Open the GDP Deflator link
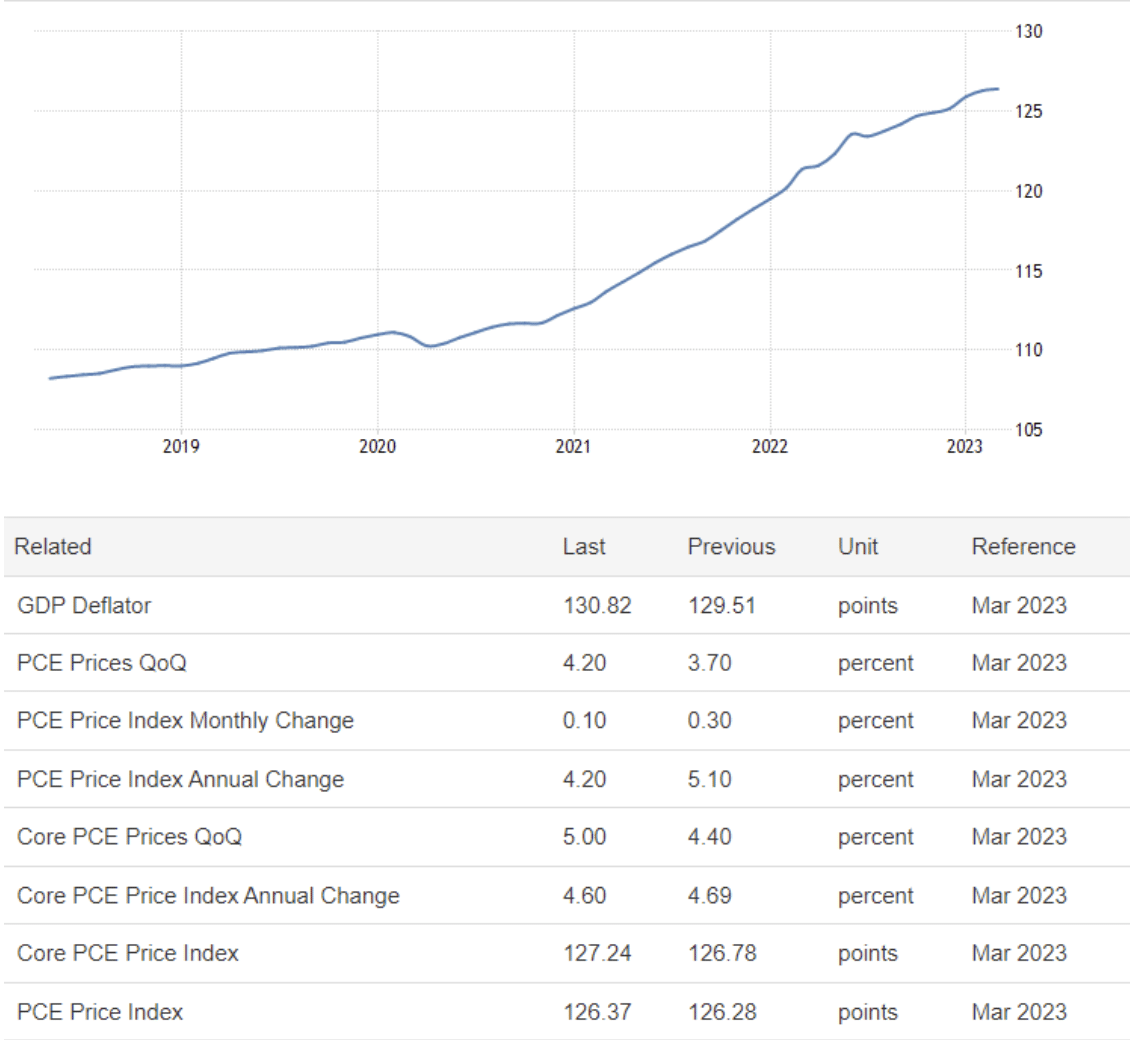1130x1040 pixels. click(84, 605)
